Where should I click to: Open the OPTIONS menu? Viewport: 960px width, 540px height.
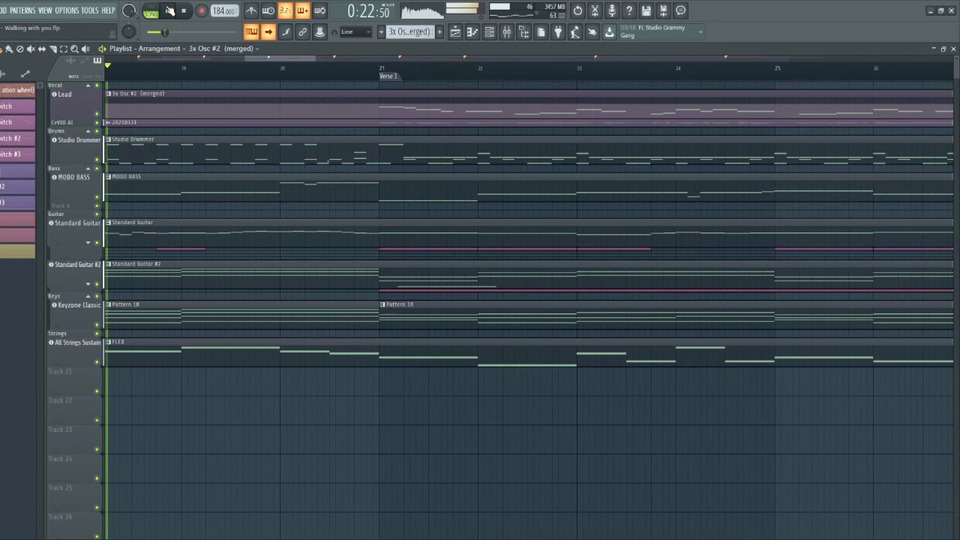pos(67,10)
